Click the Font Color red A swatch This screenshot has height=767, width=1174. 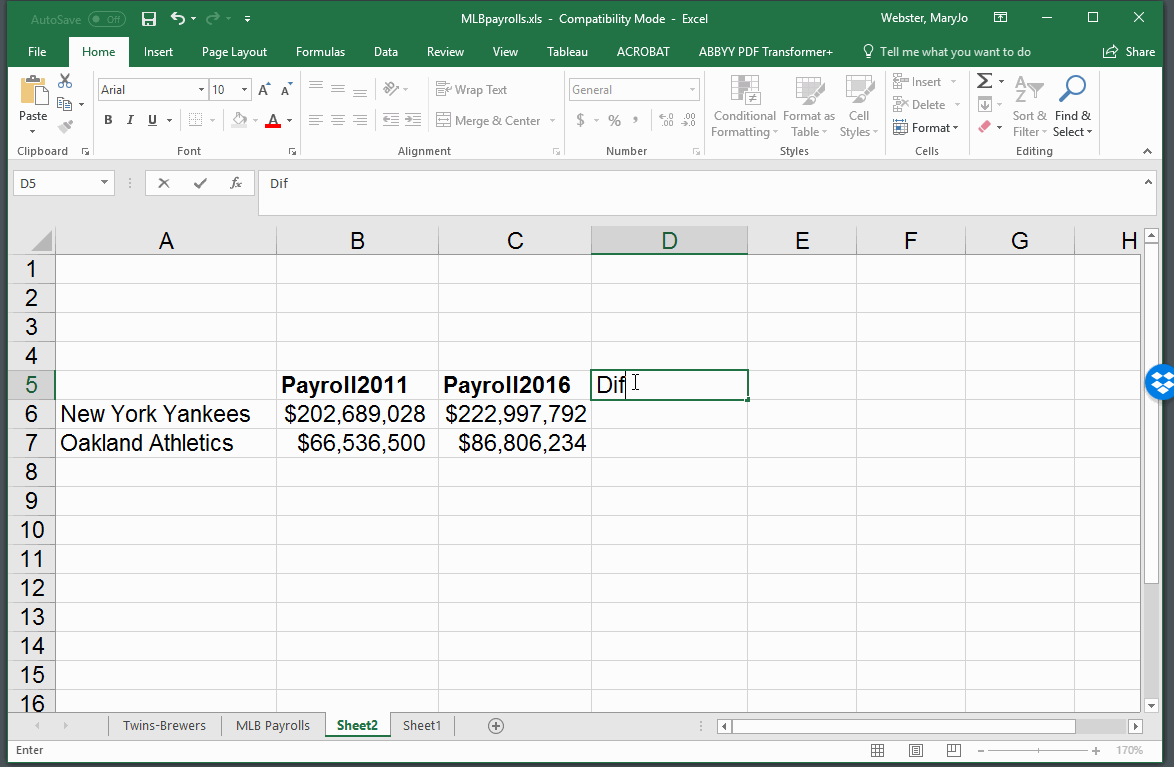point(273,120)
